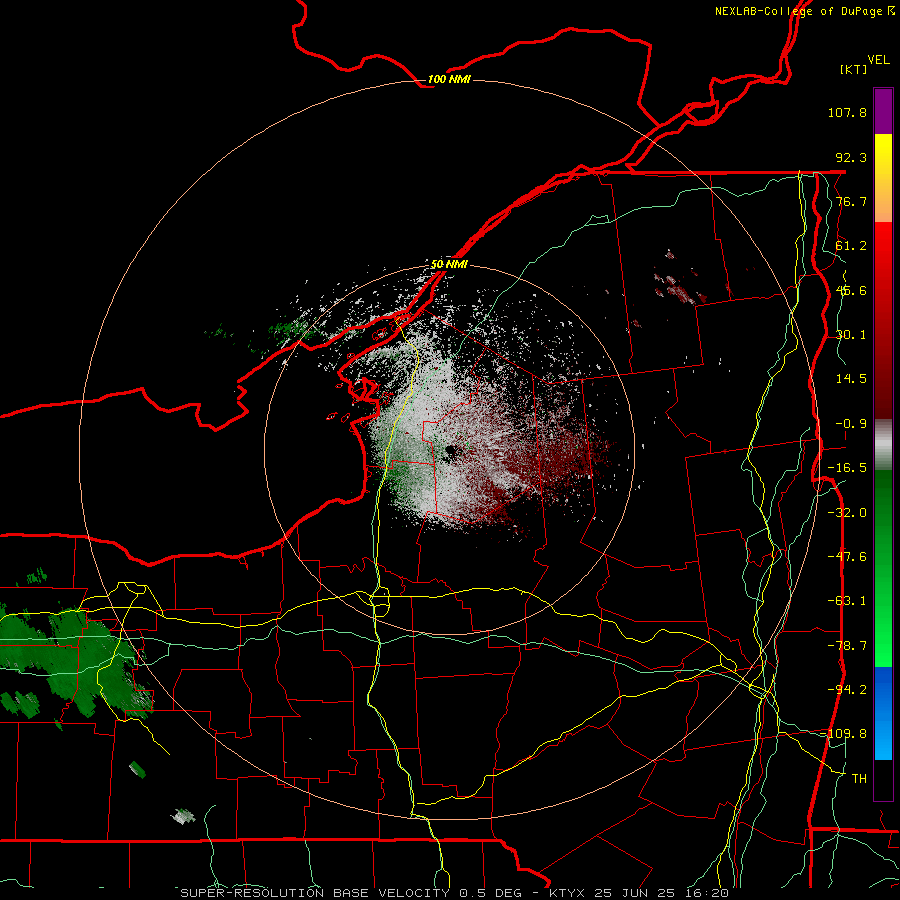Click the 50 NMI range ring label
Image resolution: width=900 pixels, height=900 pixels.
click(x=449, y=264)
